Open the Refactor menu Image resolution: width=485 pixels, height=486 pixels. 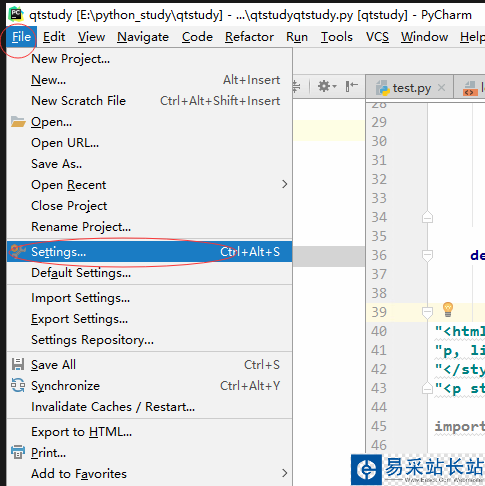(x=249, y=37)
